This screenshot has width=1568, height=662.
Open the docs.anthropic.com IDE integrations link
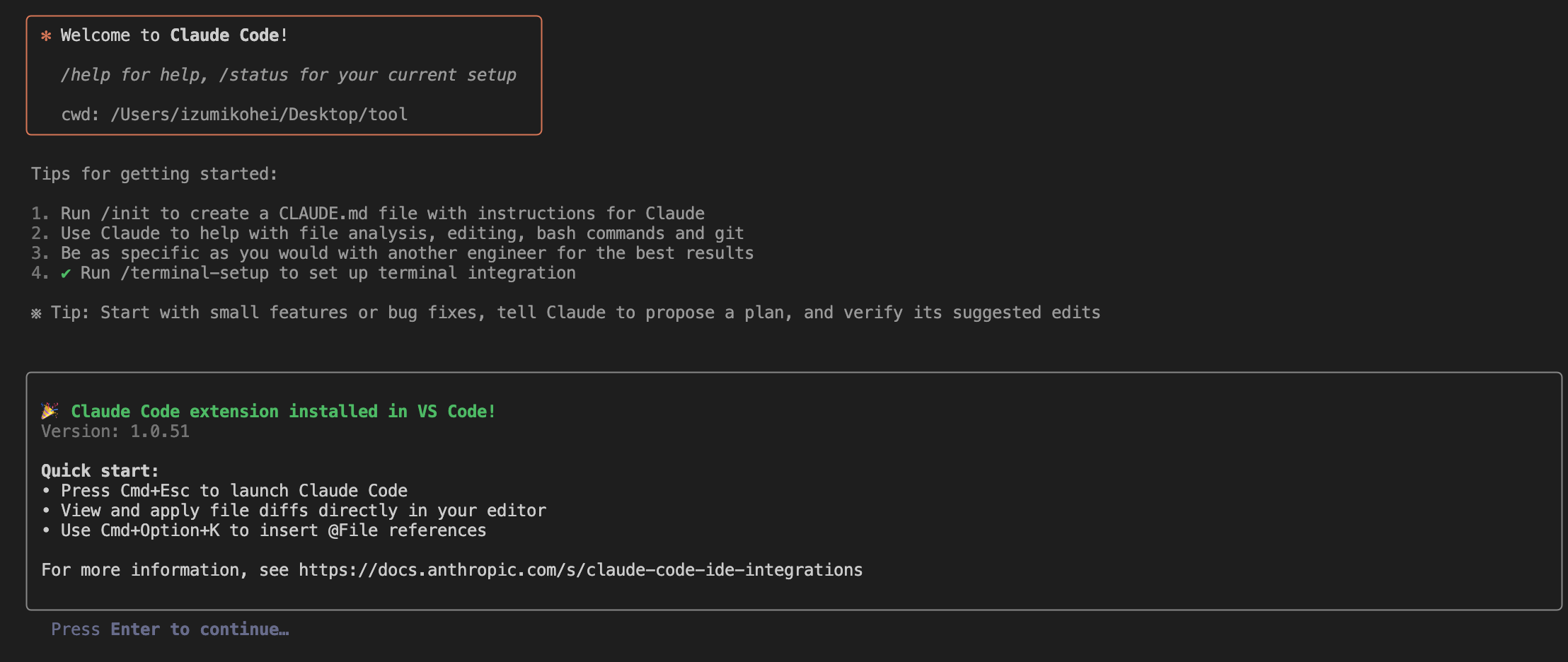pos(580,570)
